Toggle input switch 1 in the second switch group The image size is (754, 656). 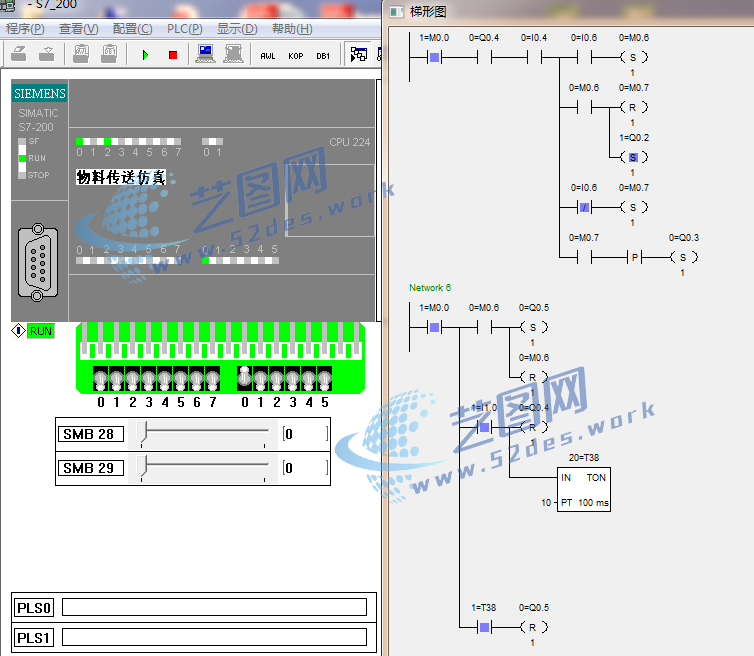(x=261, y=379)
